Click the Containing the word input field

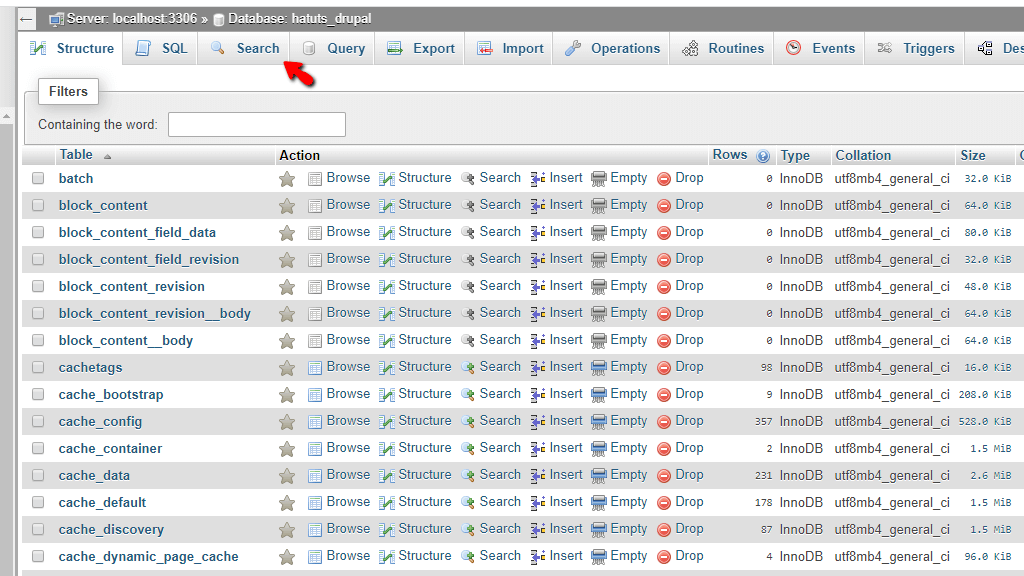[x=257, y=125]
